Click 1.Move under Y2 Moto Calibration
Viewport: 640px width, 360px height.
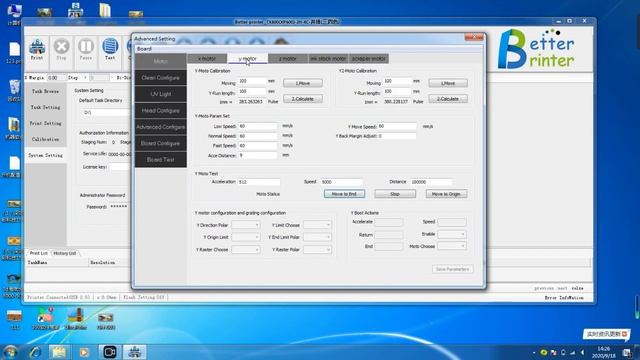point(448,83)
